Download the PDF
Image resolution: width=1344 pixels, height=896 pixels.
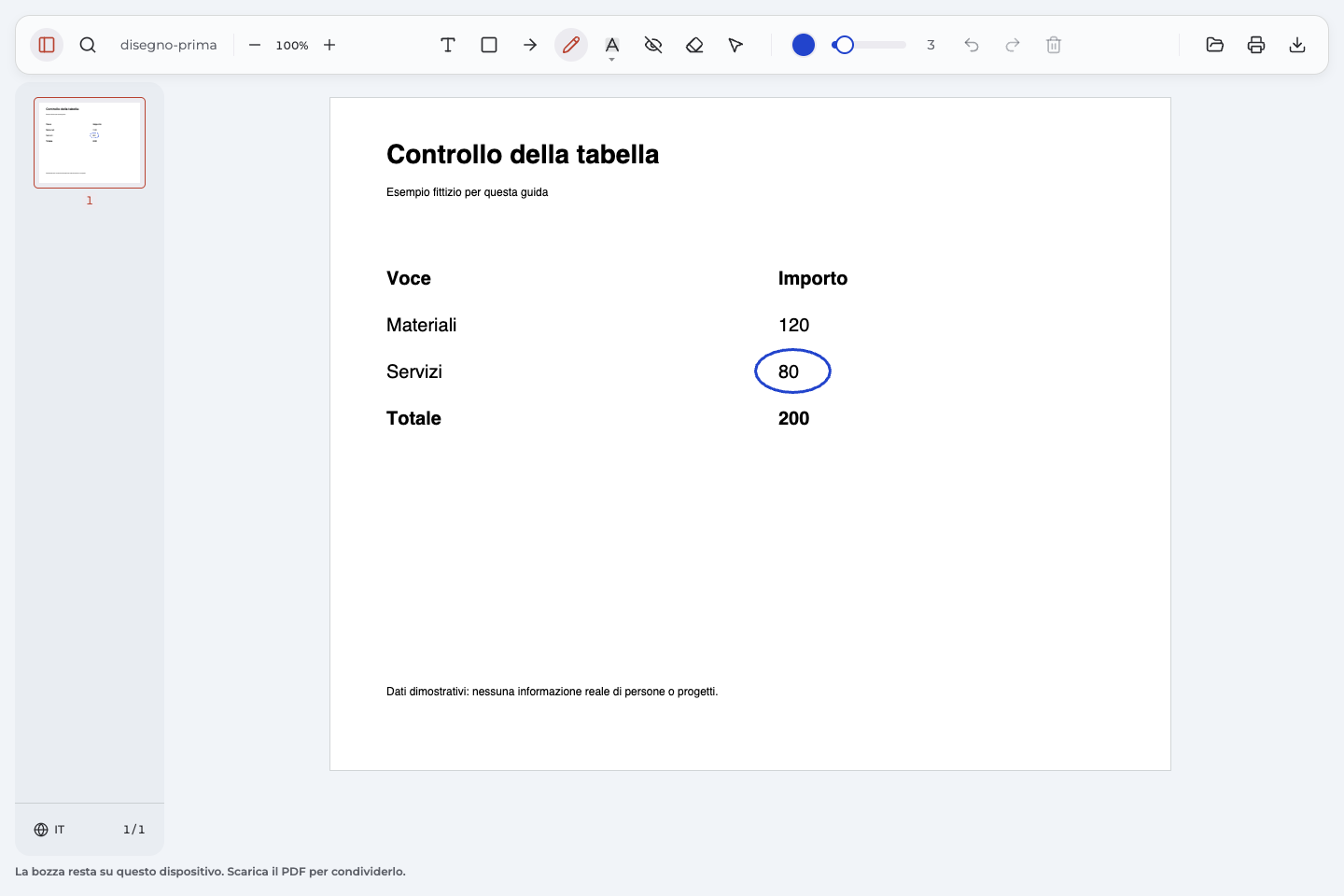click(1297, 45)
